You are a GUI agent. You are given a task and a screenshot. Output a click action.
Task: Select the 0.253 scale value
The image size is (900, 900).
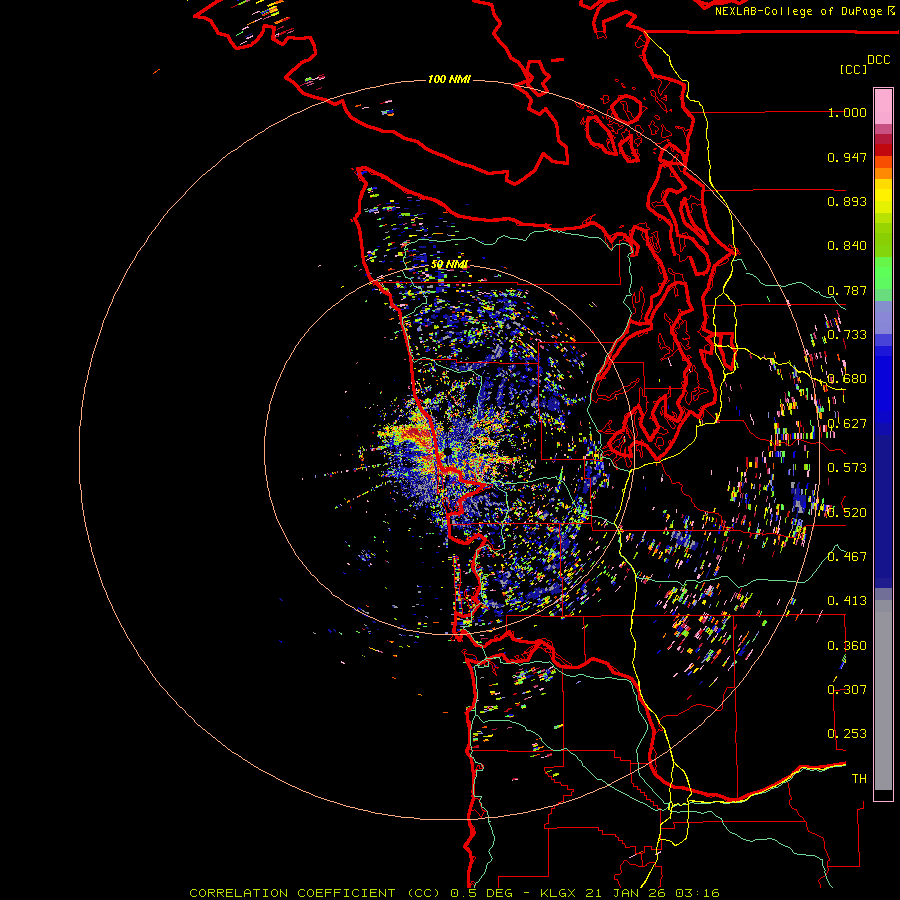tap(847, 734)
